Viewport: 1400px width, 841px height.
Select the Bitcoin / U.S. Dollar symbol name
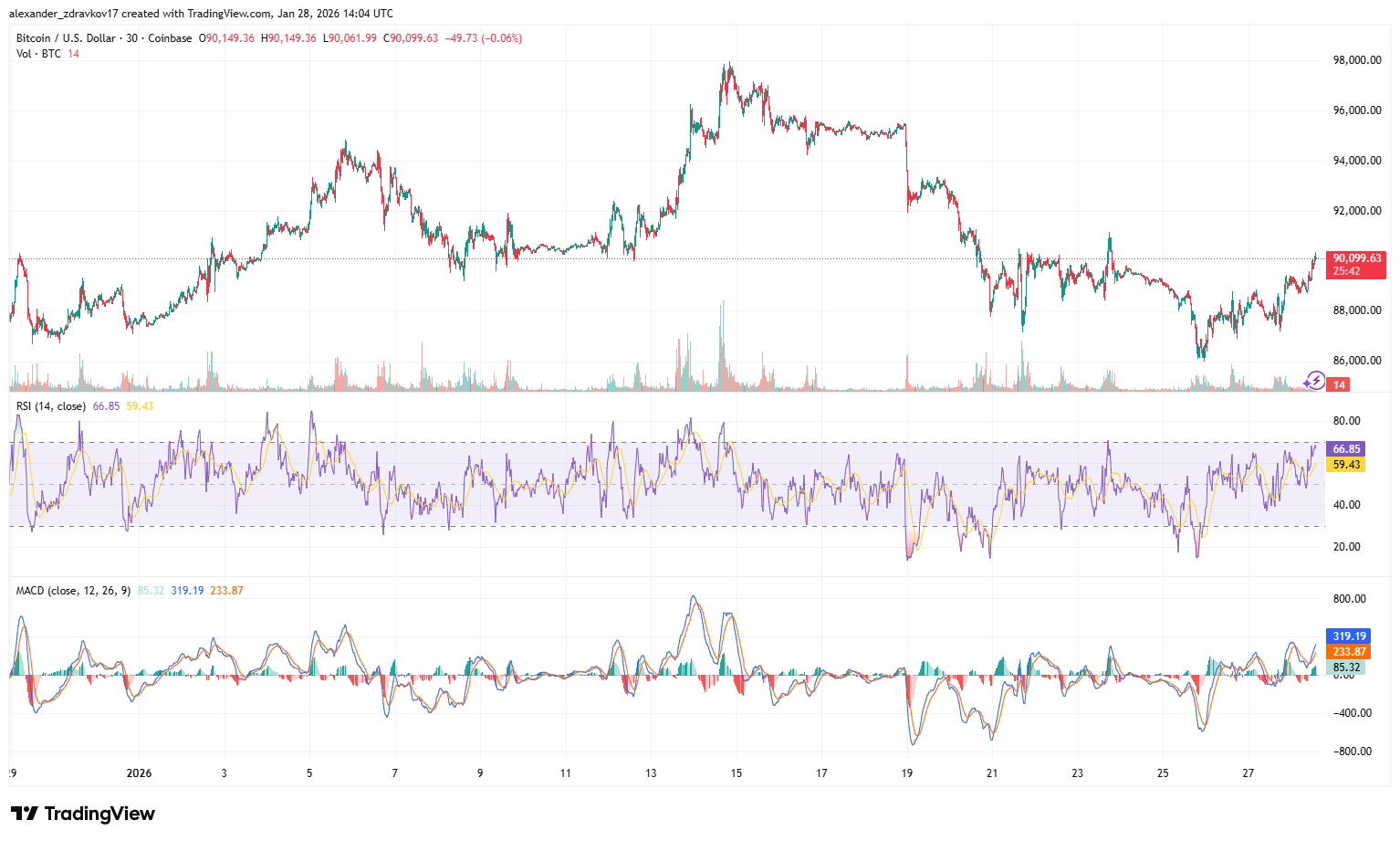[x=68, y=38]
